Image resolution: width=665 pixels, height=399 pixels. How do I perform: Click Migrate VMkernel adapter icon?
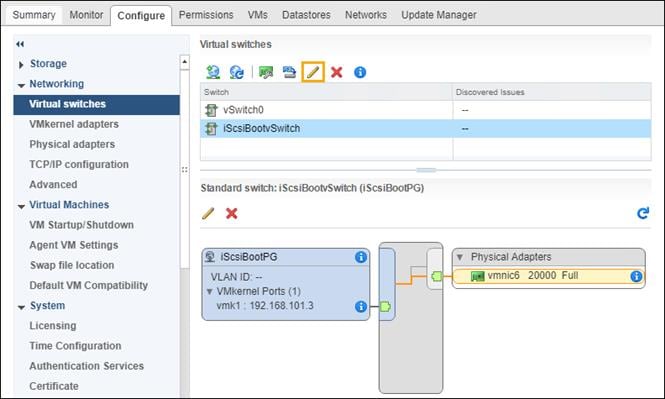pos(289,72)
